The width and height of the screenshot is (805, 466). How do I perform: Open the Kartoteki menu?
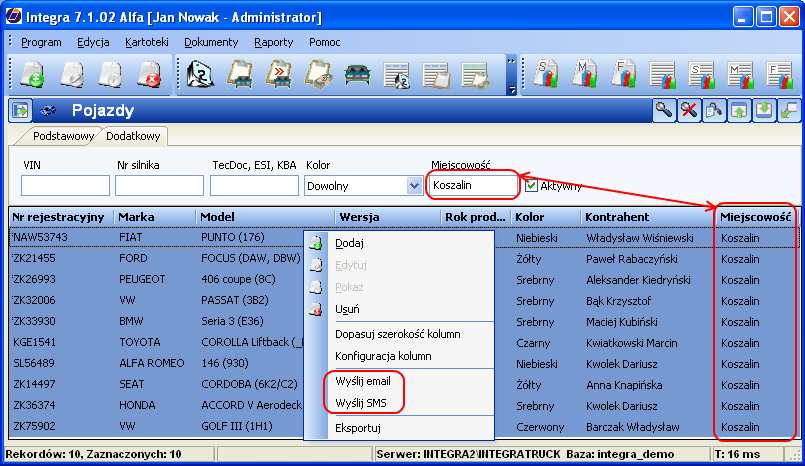(147, 42)
